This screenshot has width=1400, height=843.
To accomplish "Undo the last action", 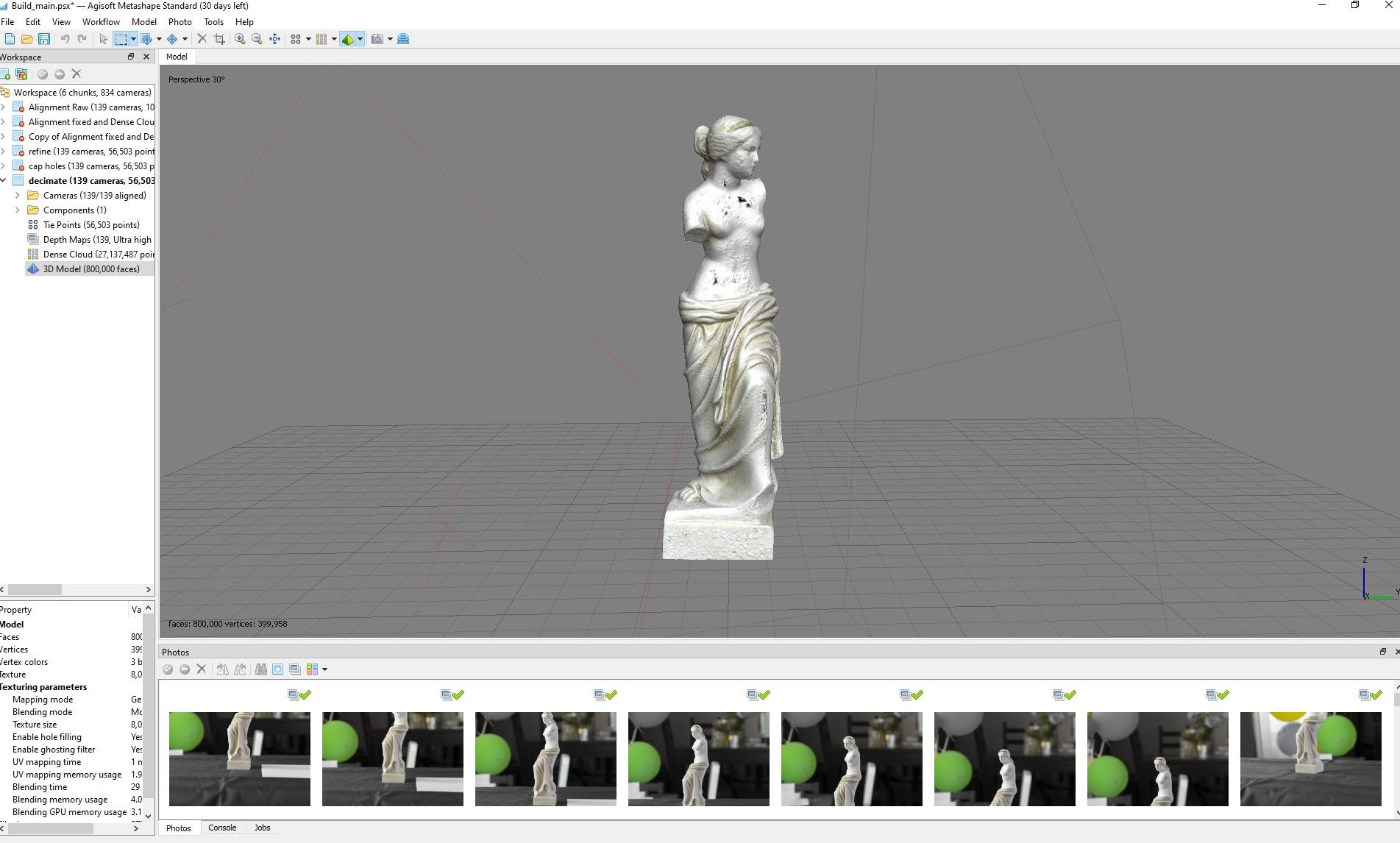I will click(65, 39).
